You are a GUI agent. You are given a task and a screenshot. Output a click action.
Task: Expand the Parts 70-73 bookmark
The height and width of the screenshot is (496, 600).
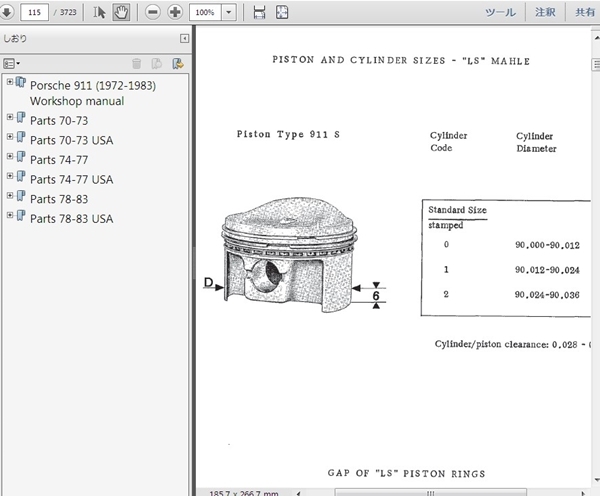(10, 117)
